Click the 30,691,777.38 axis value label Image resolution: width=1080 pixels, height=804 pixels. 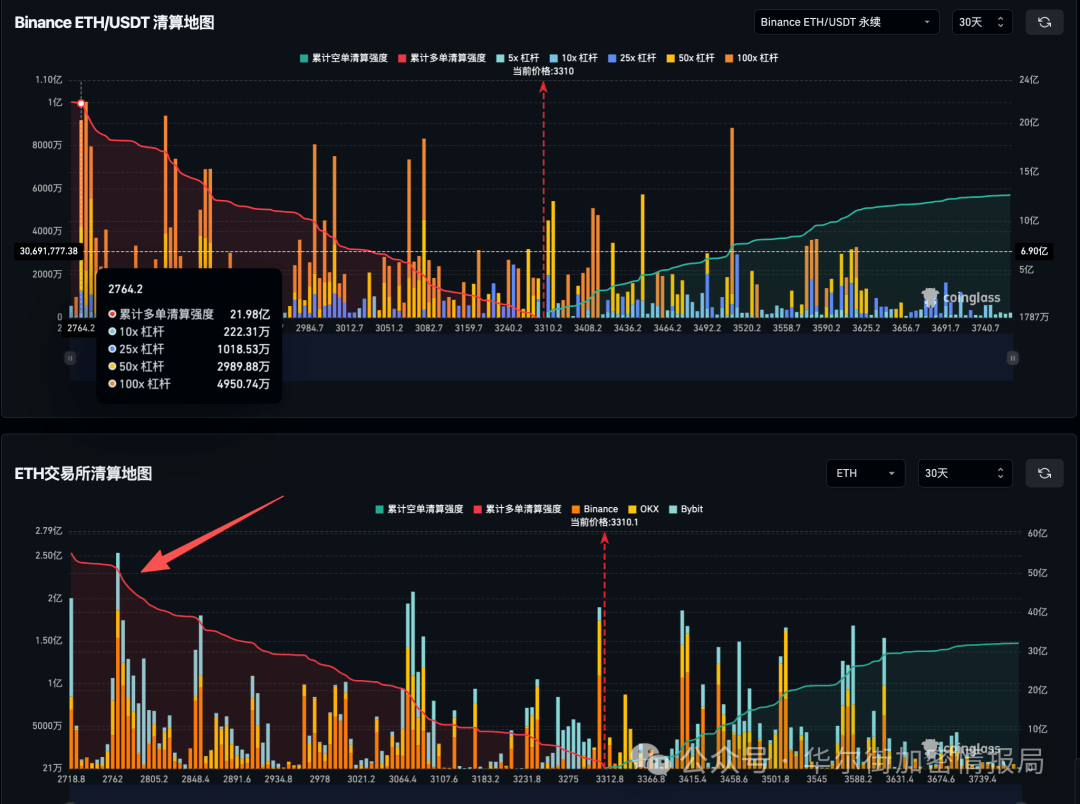tap(48, 251)
